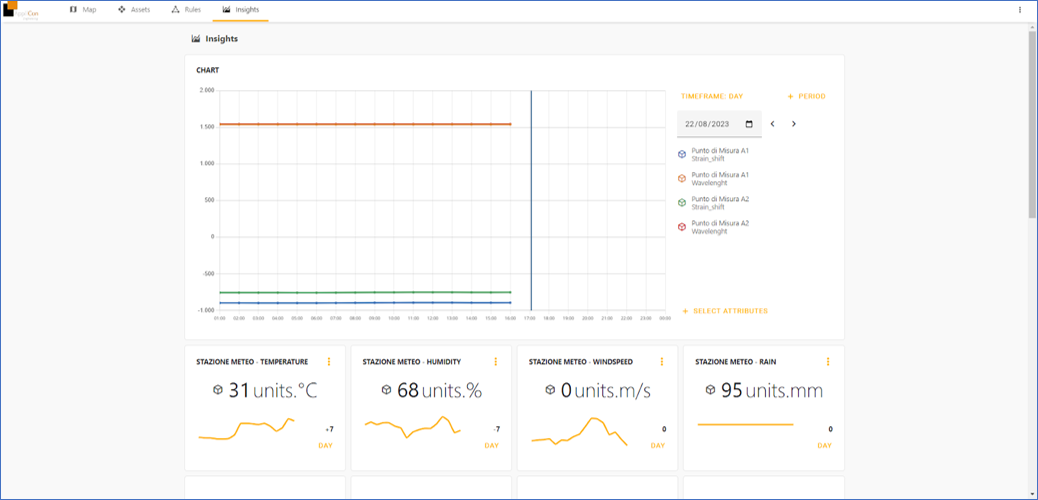
Task: Click the Windspeed widget's cube icon
Action: coord(550,390)
